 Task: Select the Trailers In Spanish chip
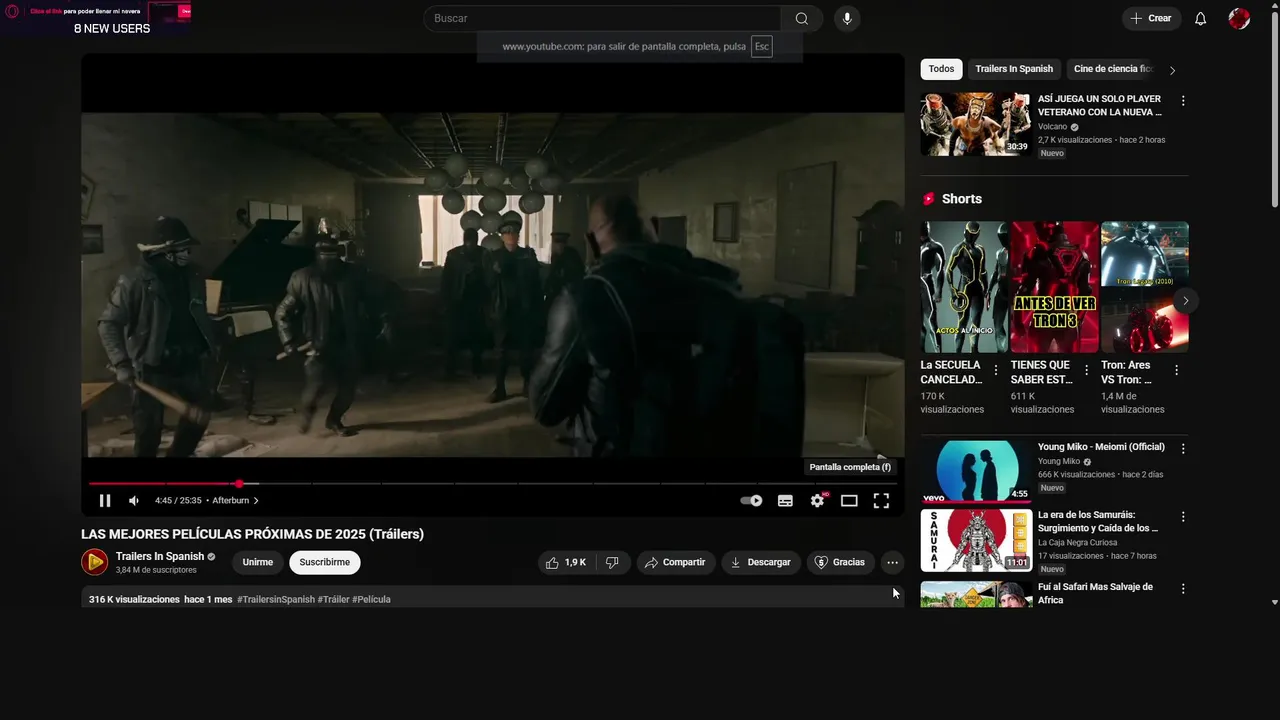1014,69
